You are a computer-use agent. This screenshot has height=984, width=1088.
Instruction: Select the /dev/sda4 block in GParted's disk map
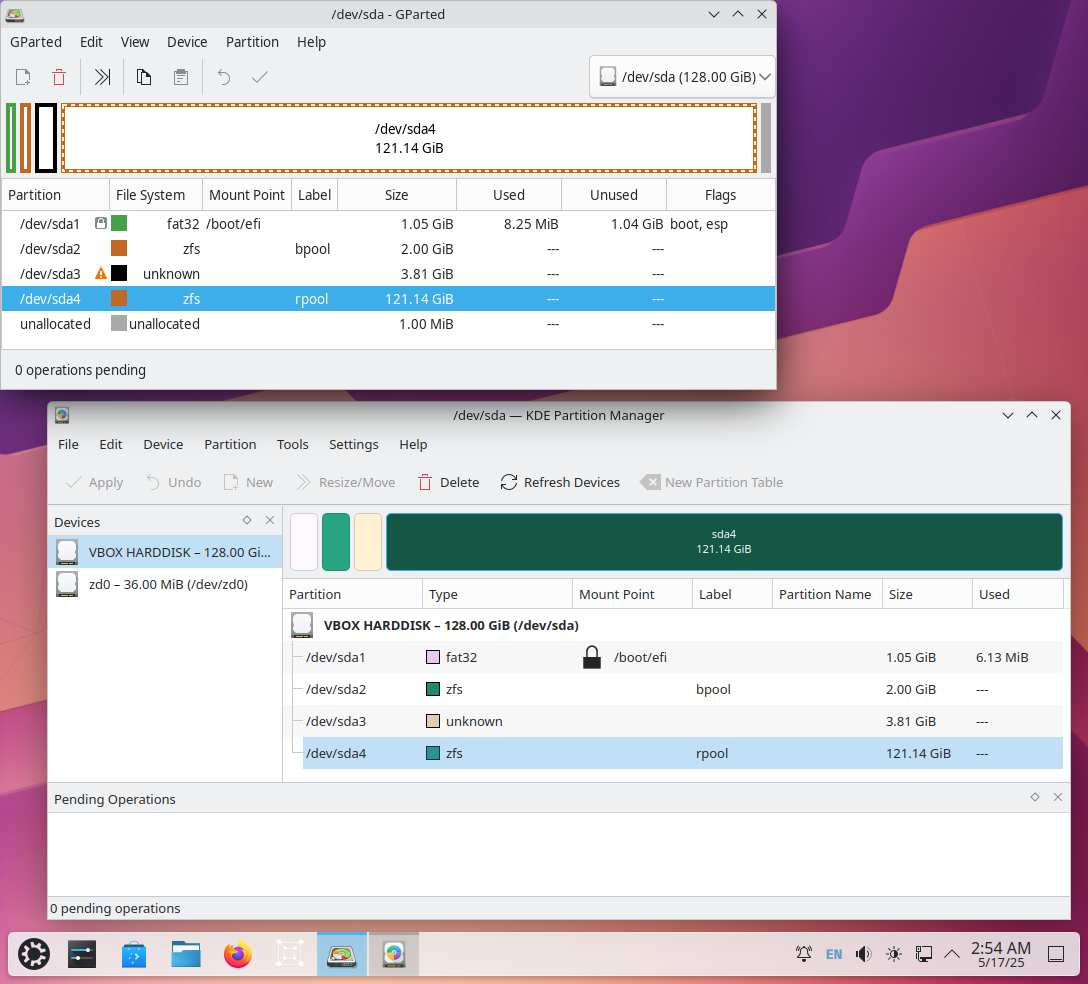[409, 138]
